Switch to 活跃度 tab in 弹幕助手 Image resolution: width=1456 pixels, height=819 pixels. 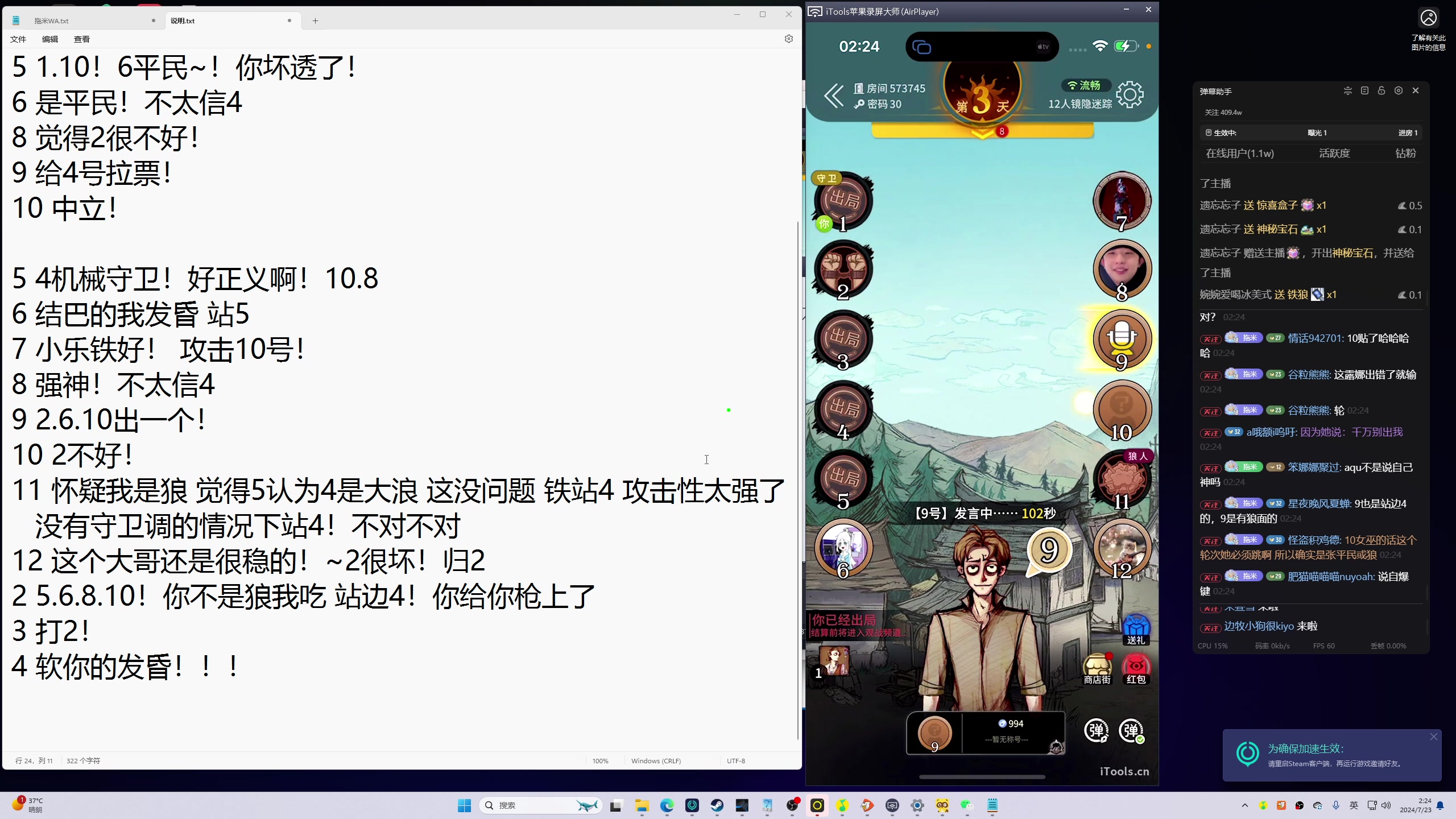[x=1334, y=154]
